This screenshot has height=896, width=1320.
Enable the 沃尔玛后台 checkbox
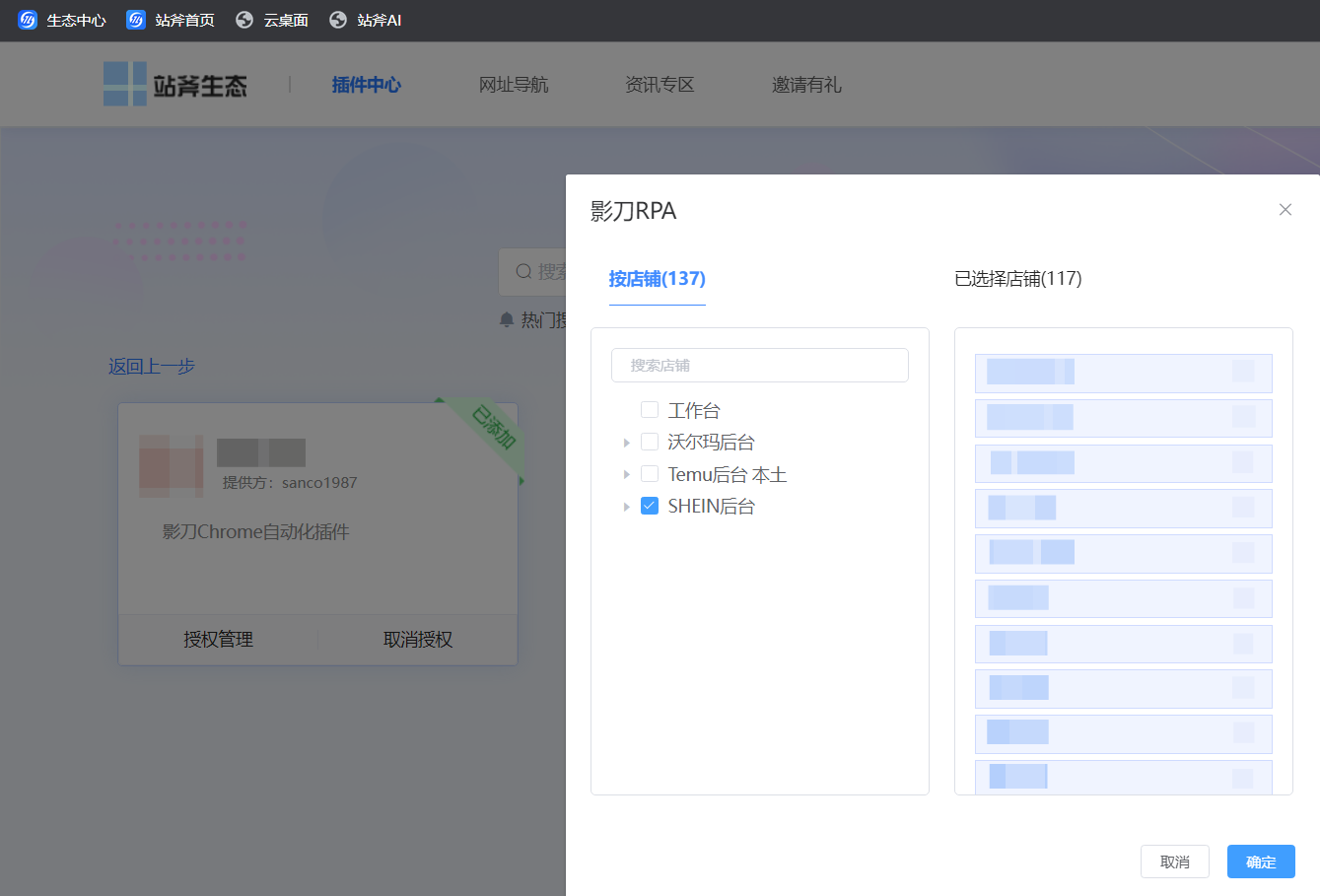pyautogui.click(x=650, y=442)
